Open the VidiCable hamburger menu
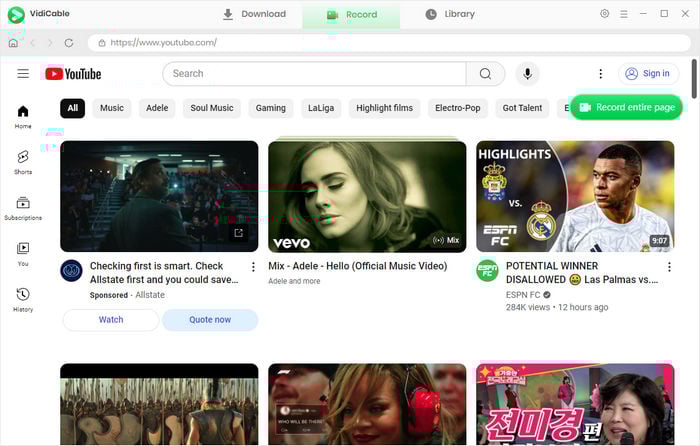 [x=624, y=14]
